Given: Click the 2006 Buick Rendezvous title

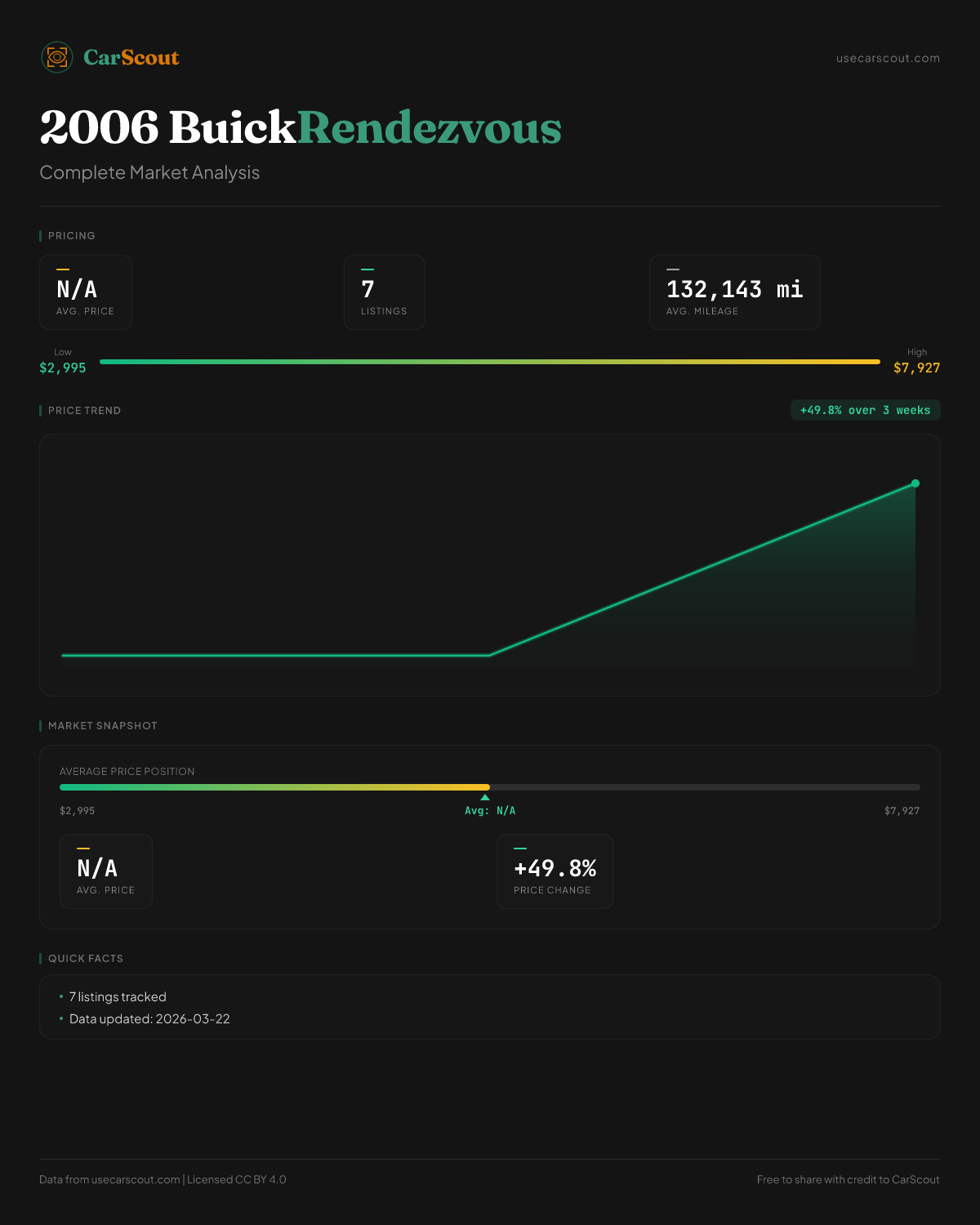Looking at the screenshot, I should (301, 127).
